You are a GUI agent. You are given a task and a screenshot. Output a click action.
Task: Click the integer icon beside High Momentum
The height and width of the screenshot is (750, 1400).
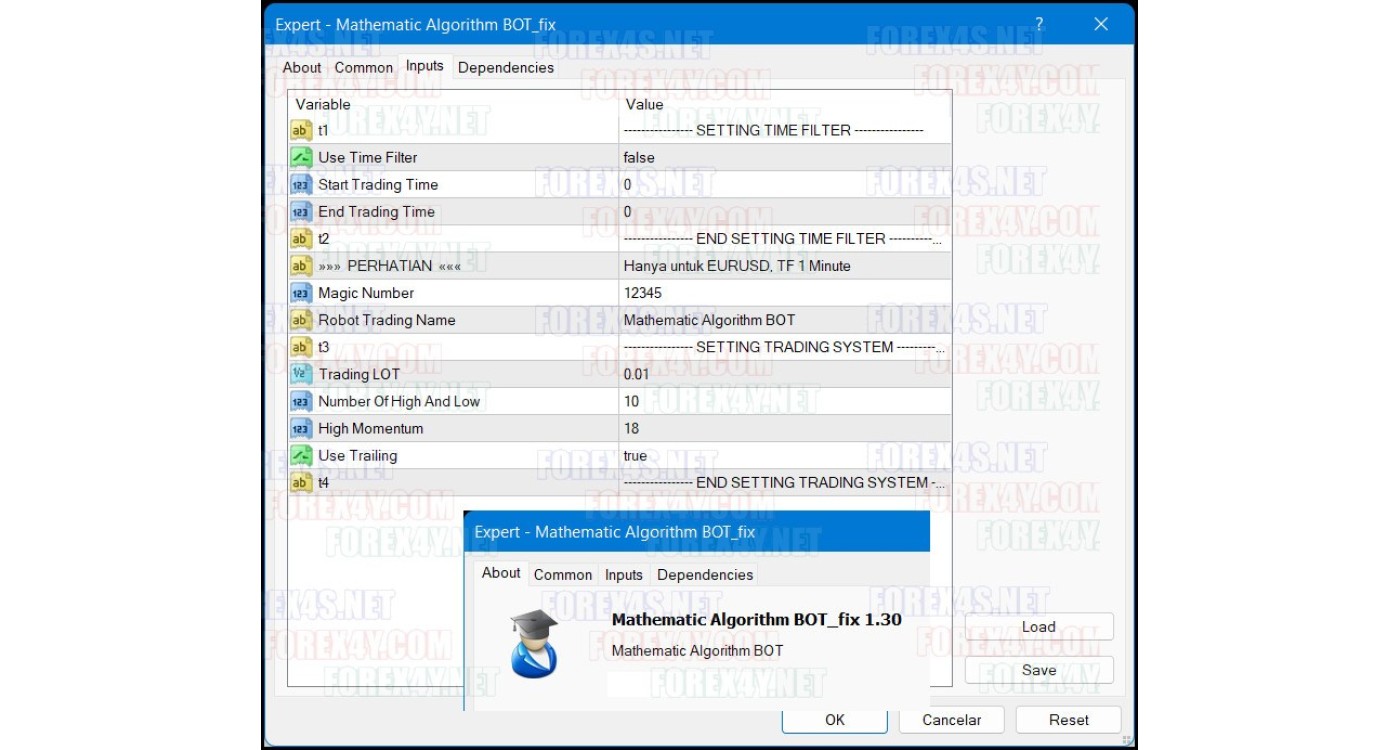click(x=301, y=428)
